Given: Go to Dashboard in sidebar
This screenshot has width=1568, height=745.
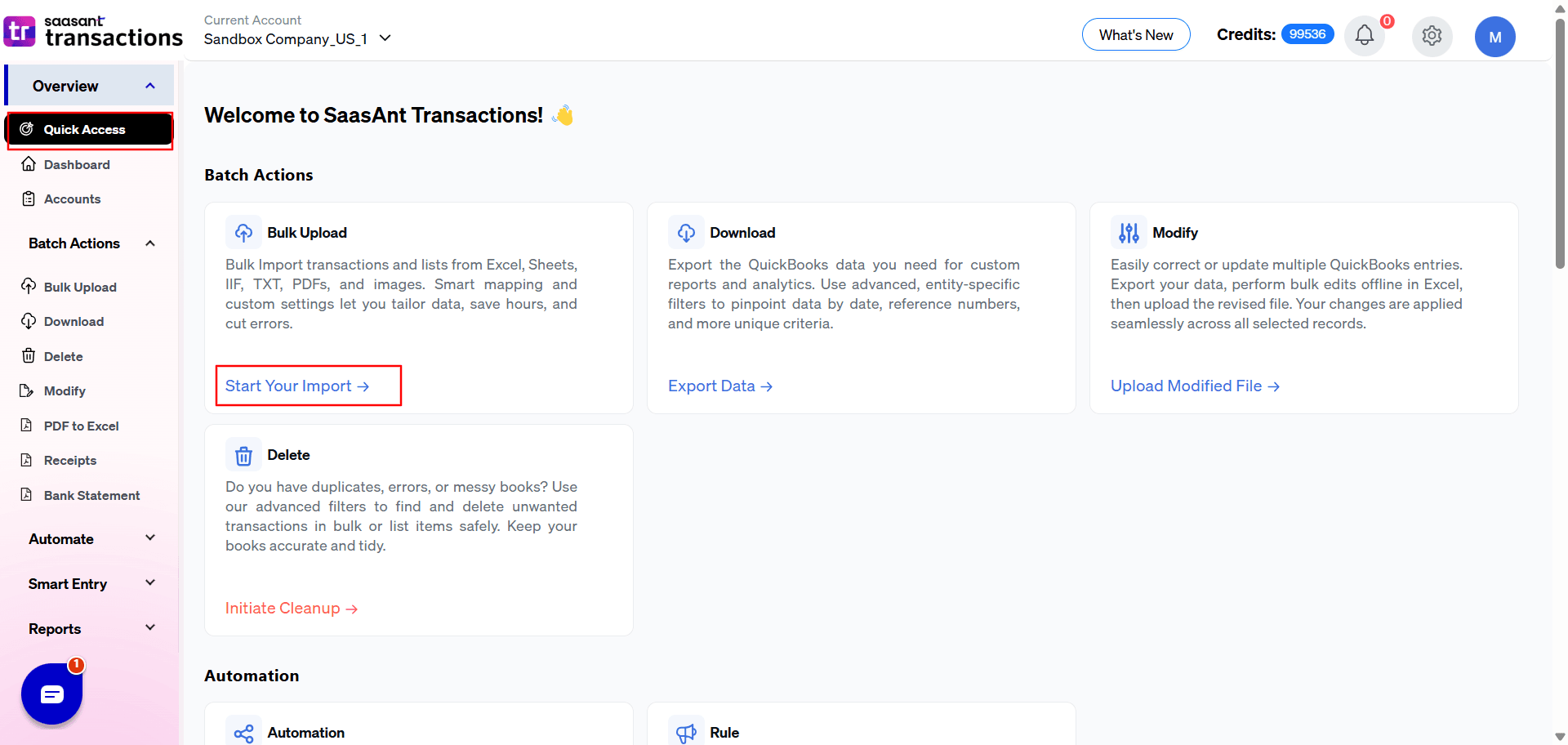Looking at the screenshot, I should [77, 165].
